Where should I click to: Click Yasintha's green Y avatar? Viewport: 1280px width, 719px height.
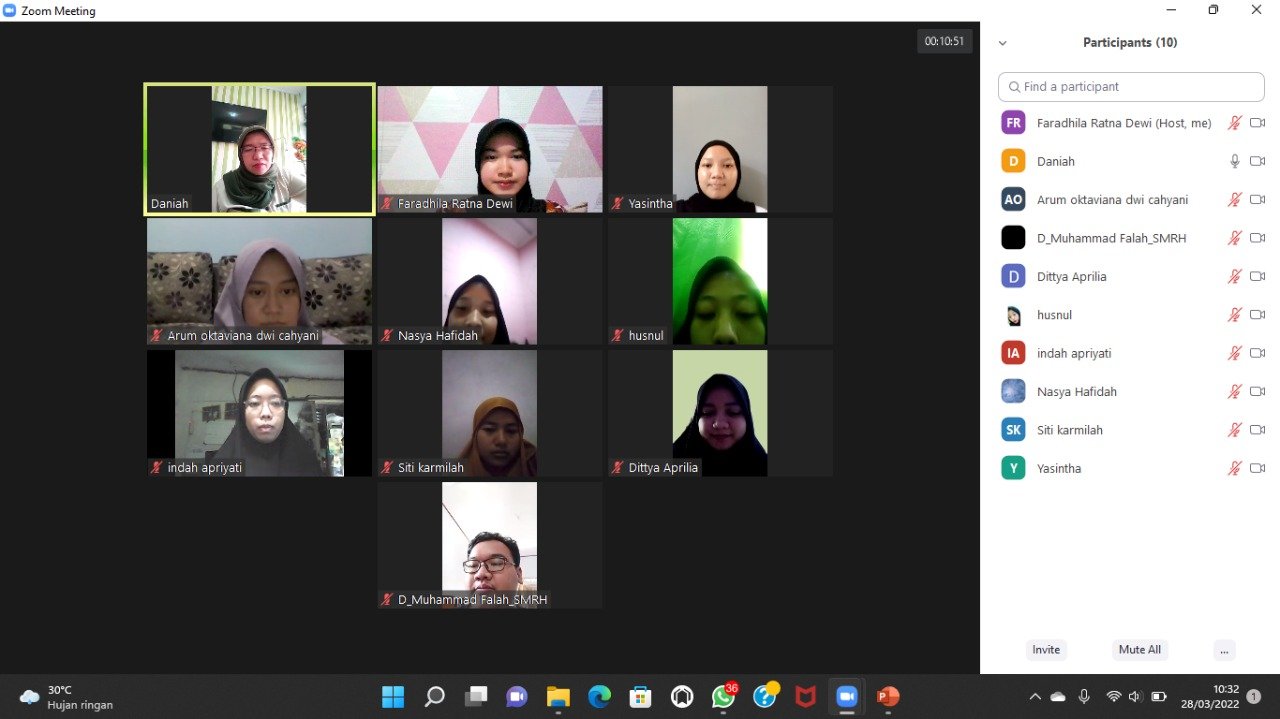tap(1013, 468)
